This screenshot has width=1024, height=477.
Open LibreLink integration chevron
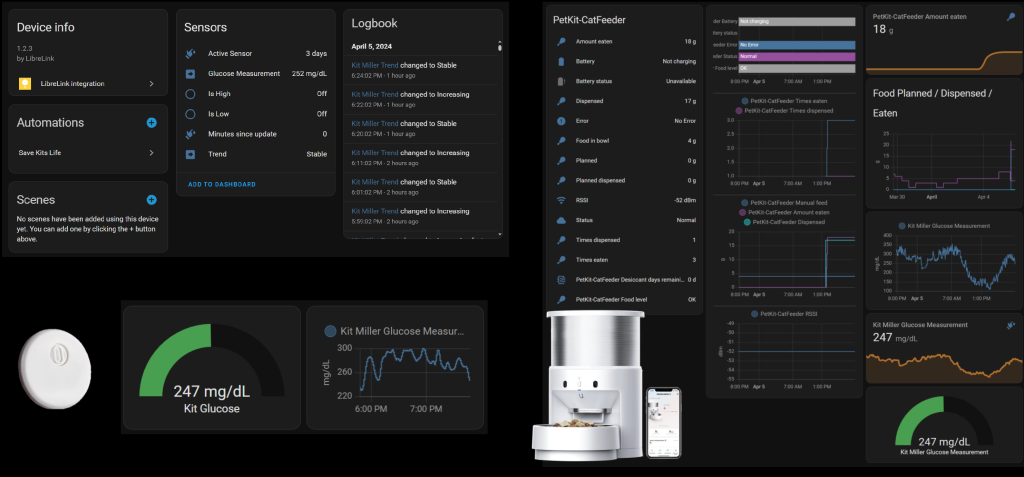click(151, 84)
